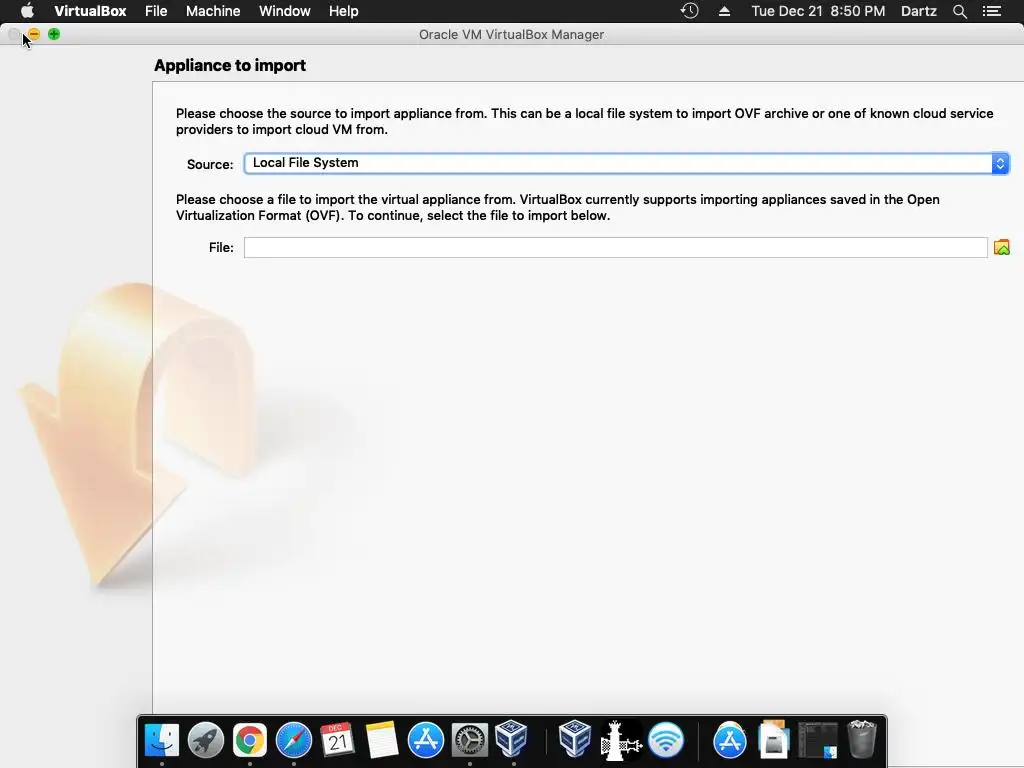Open the VirtualBox application menu
Viewport: 1024px width, 768px height.
[90, 11]
